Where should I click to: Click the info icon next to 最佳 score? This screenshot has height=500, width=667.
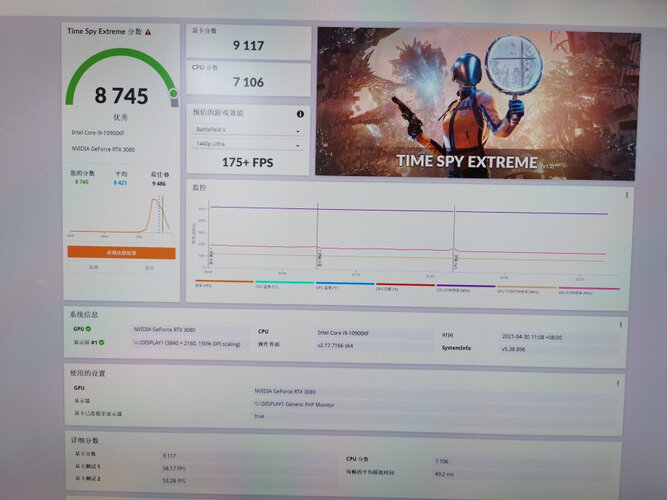[x=167, y=174]
